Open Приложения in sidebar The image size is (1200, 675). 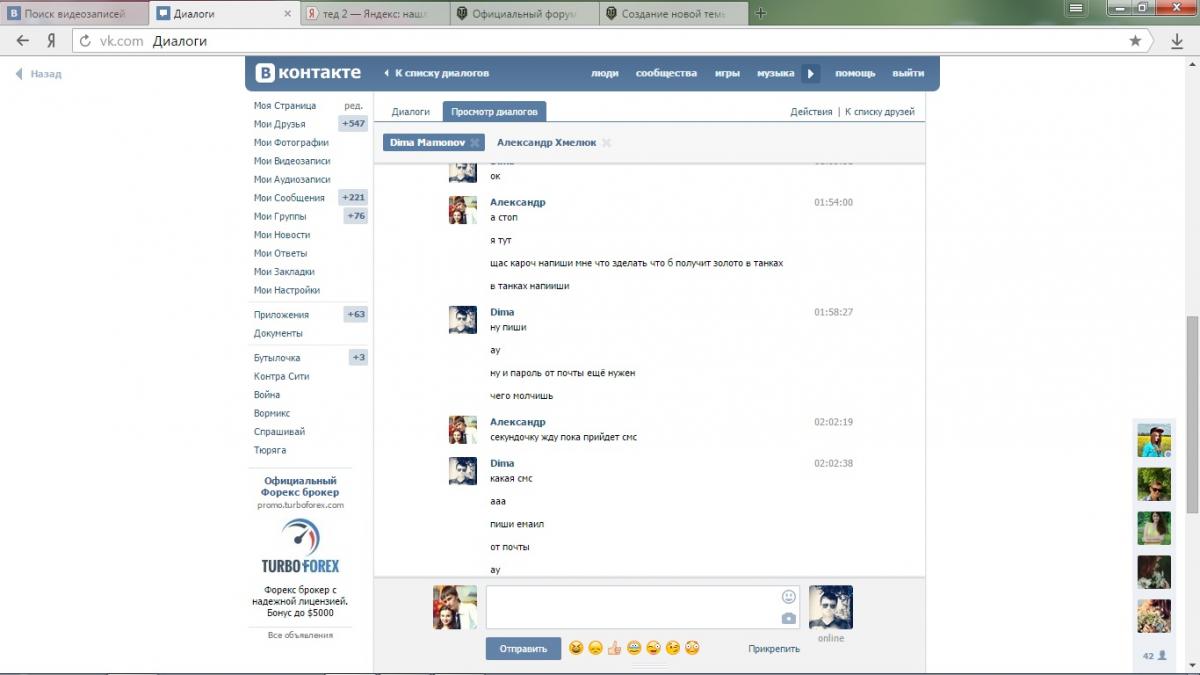(x=281, y=315)
